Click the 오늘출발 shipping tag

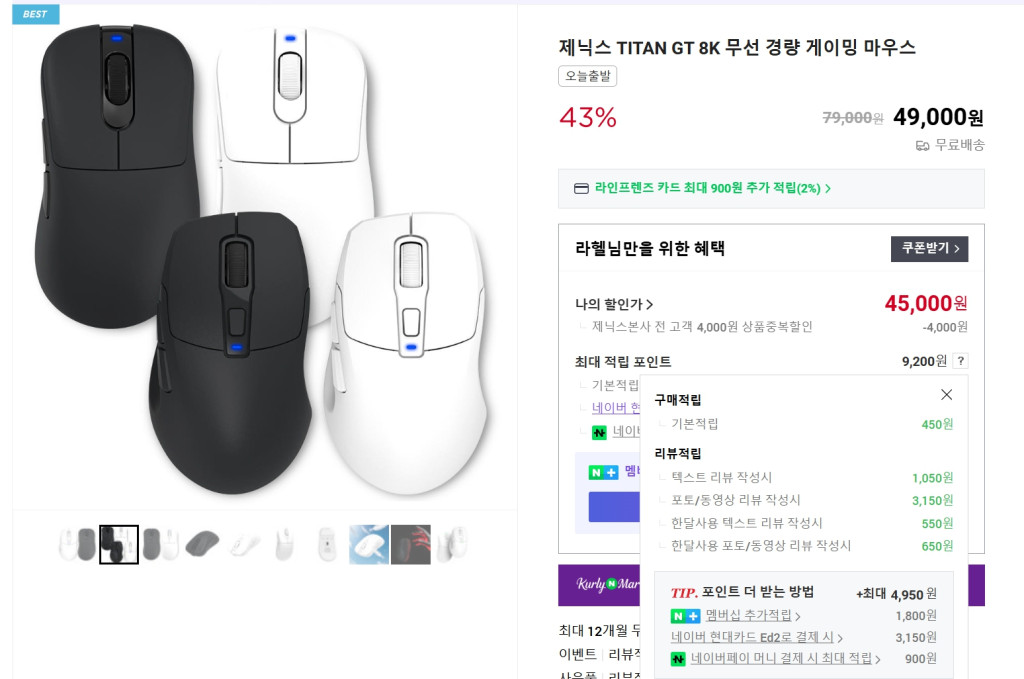pyautogui.click(x=587, y=76)
